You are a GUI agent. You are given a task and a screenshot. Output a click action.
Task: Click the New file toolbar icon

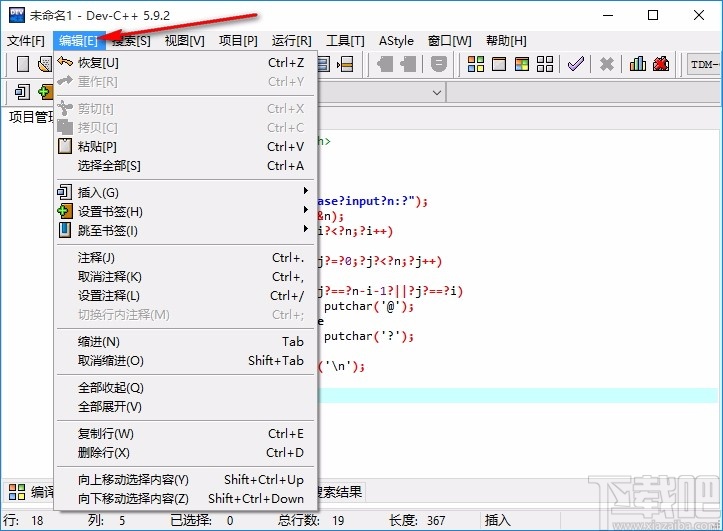pos(23,64)
